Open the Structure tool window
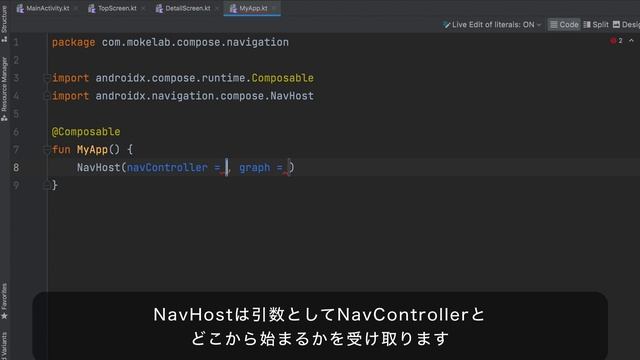Image resolution: width=640 pixels, height=360 pixels. pos(4,24)
